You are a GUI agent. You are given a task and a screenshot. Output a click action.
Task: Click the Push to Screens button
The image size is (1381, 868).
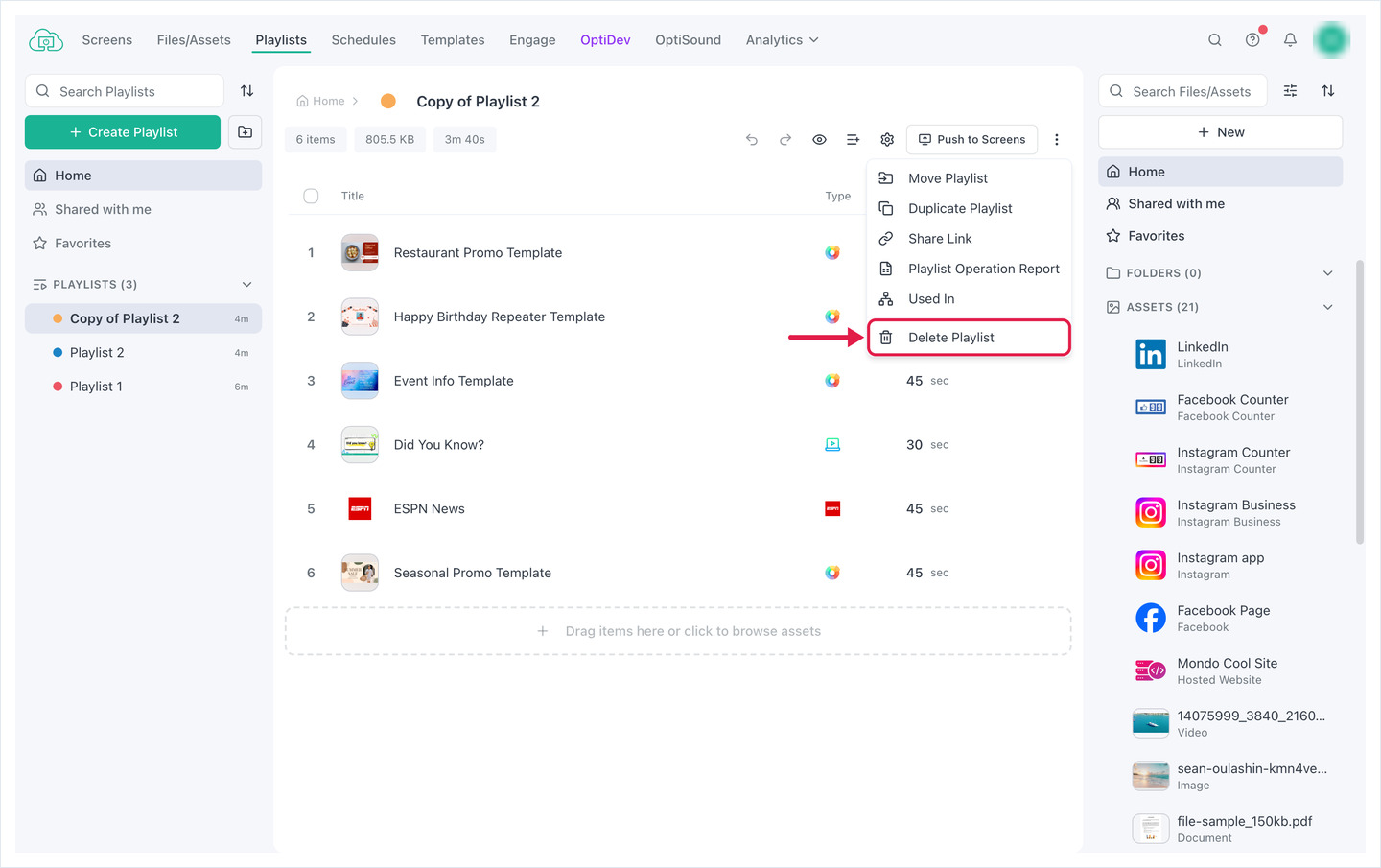(x=971, y=140)
